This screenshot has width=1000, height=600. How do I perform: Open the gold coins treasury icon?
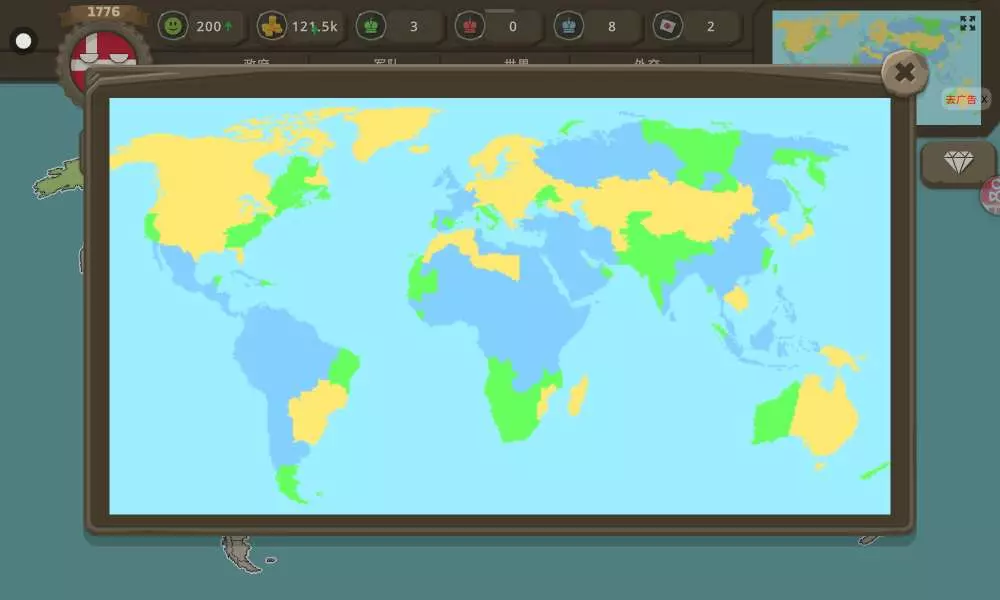272,26
